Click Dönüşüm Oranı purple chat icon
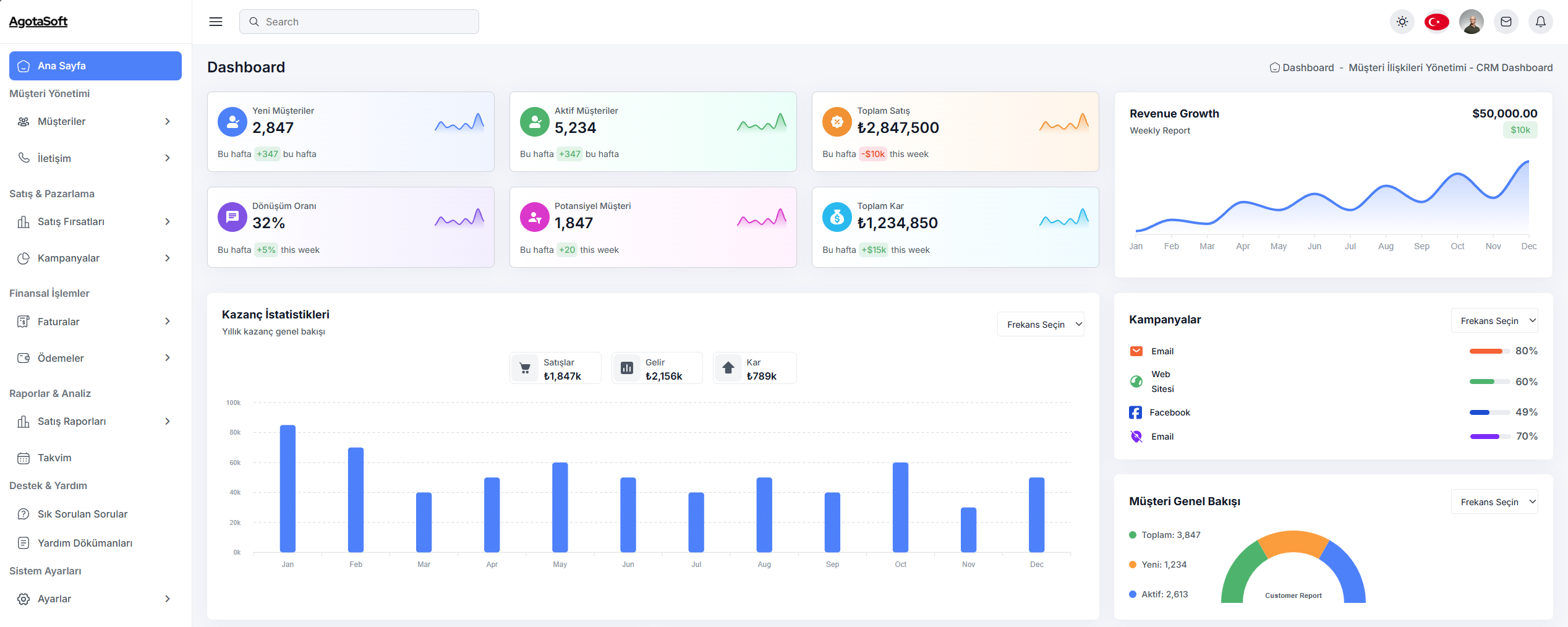 coord(232,217)
